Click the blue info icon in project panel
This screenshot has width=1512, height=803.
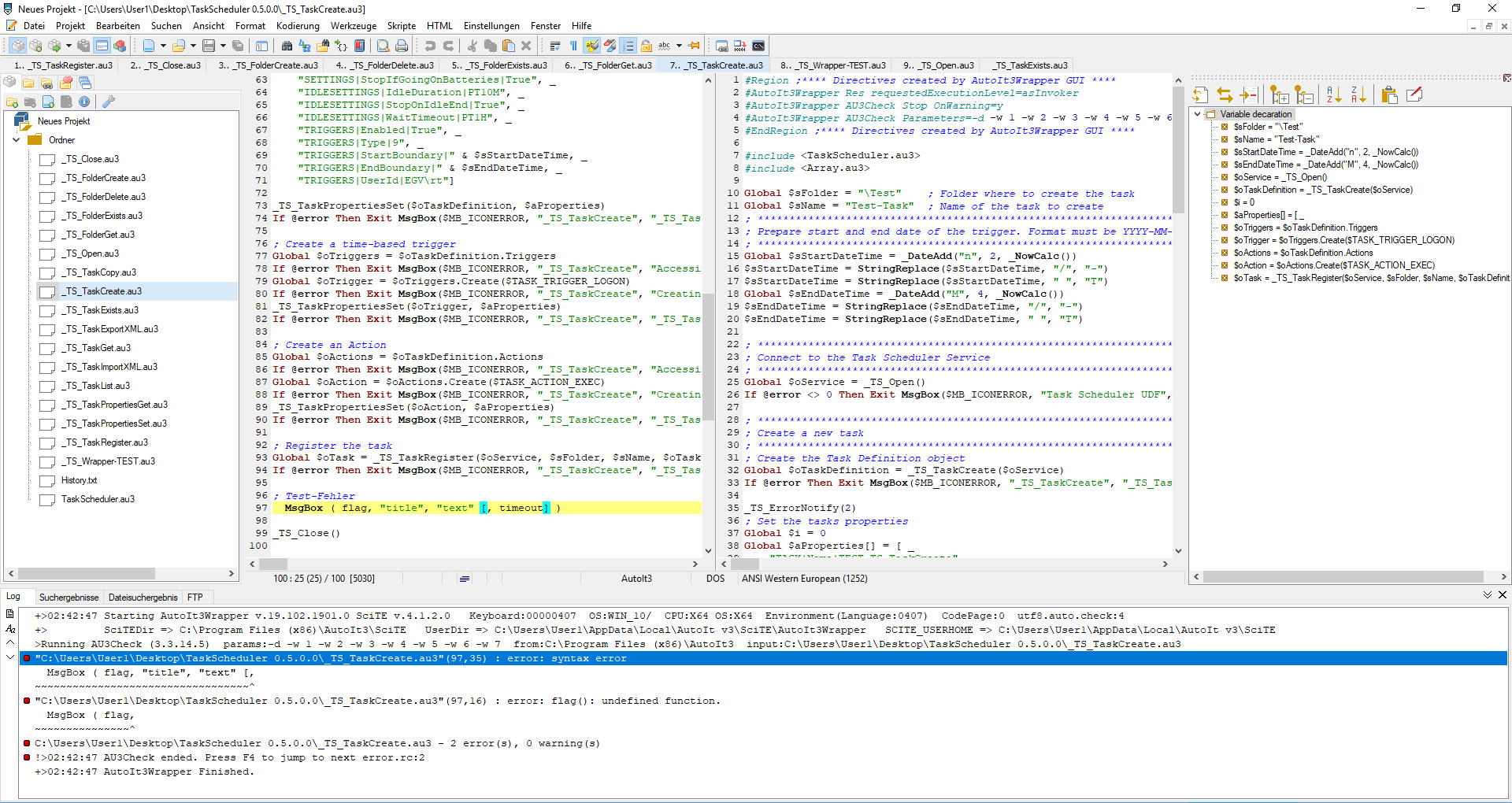pyautogui.click(x=84, y=102)
